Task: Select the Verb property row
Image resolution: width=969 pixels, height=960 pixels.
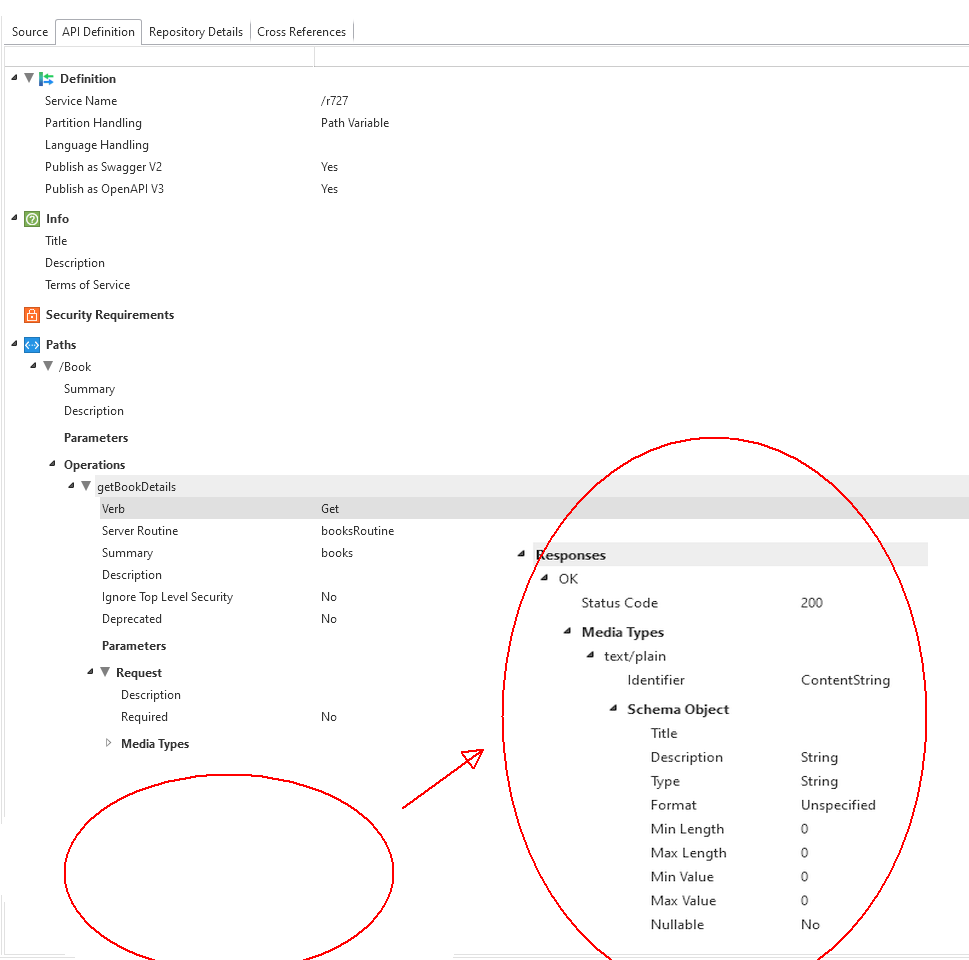Action: click(113, 509)
